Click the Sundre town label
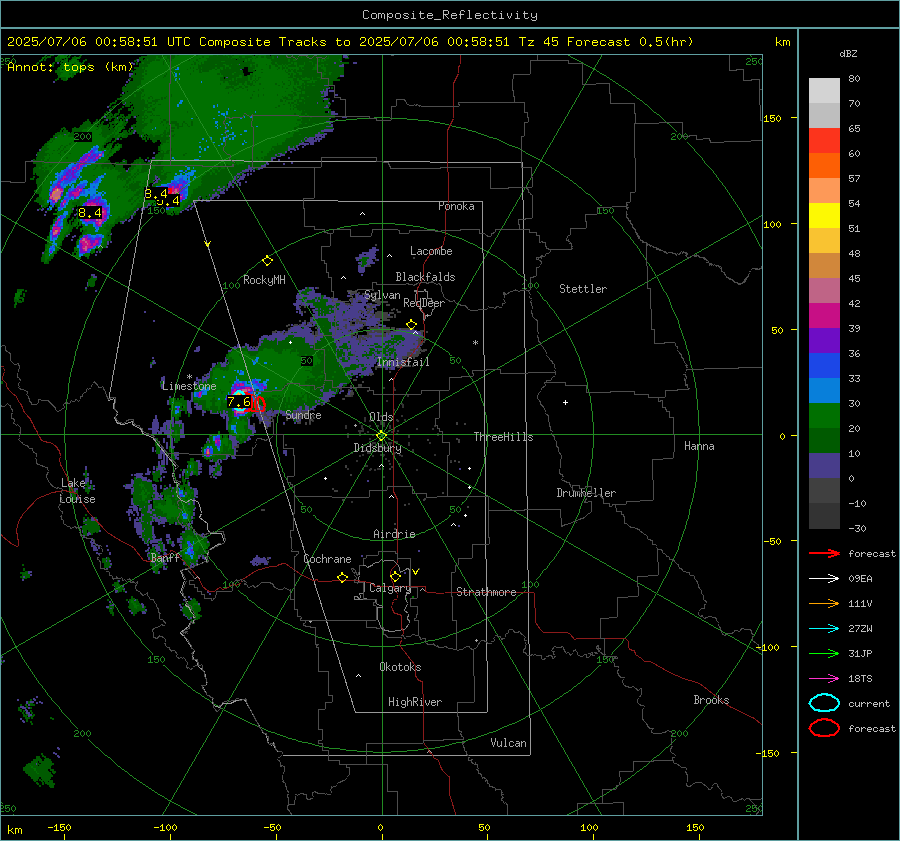This screenshot has width=900, height=841. (x=303, y=414)
